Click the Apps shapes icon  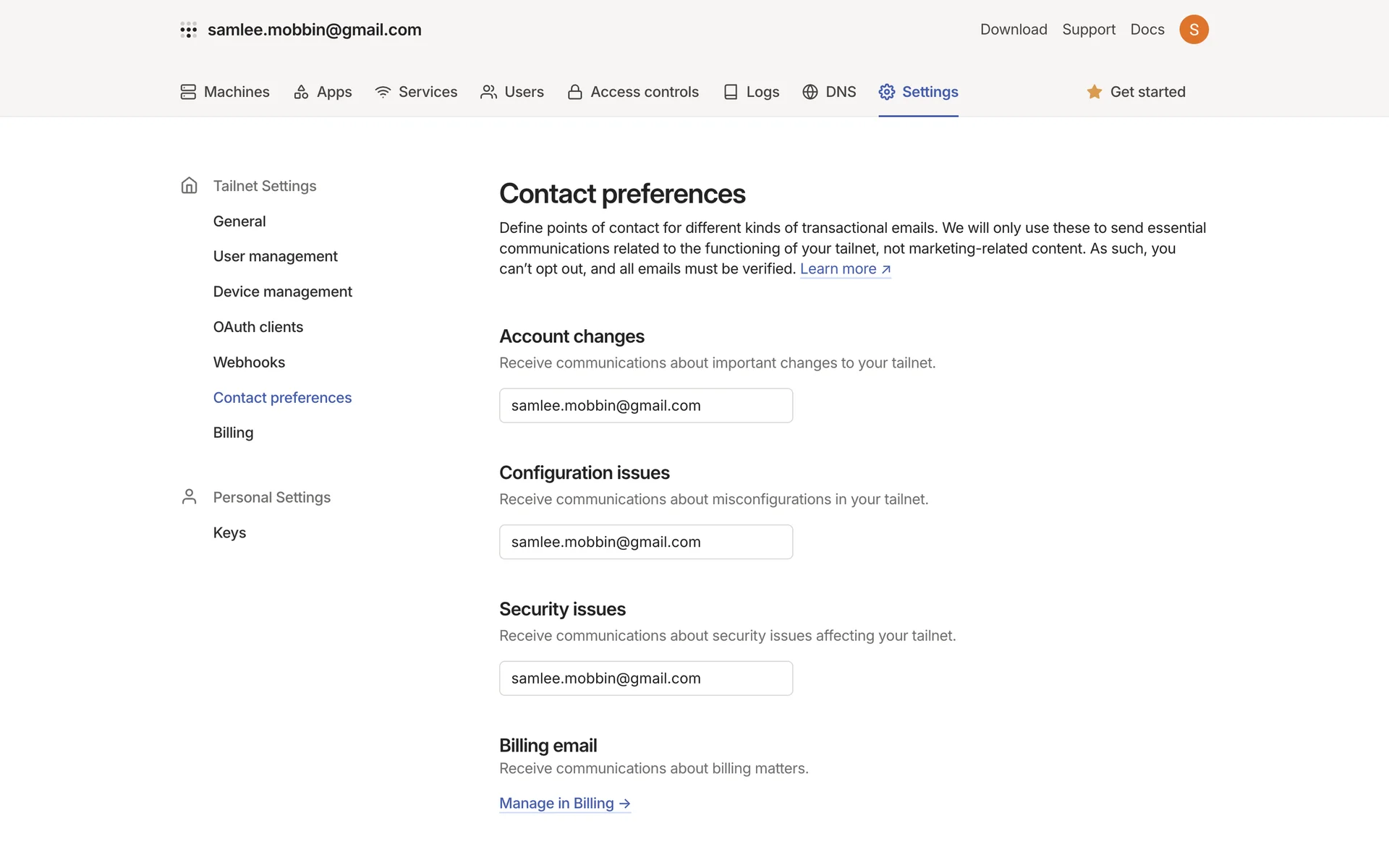(x=301, y=92)
